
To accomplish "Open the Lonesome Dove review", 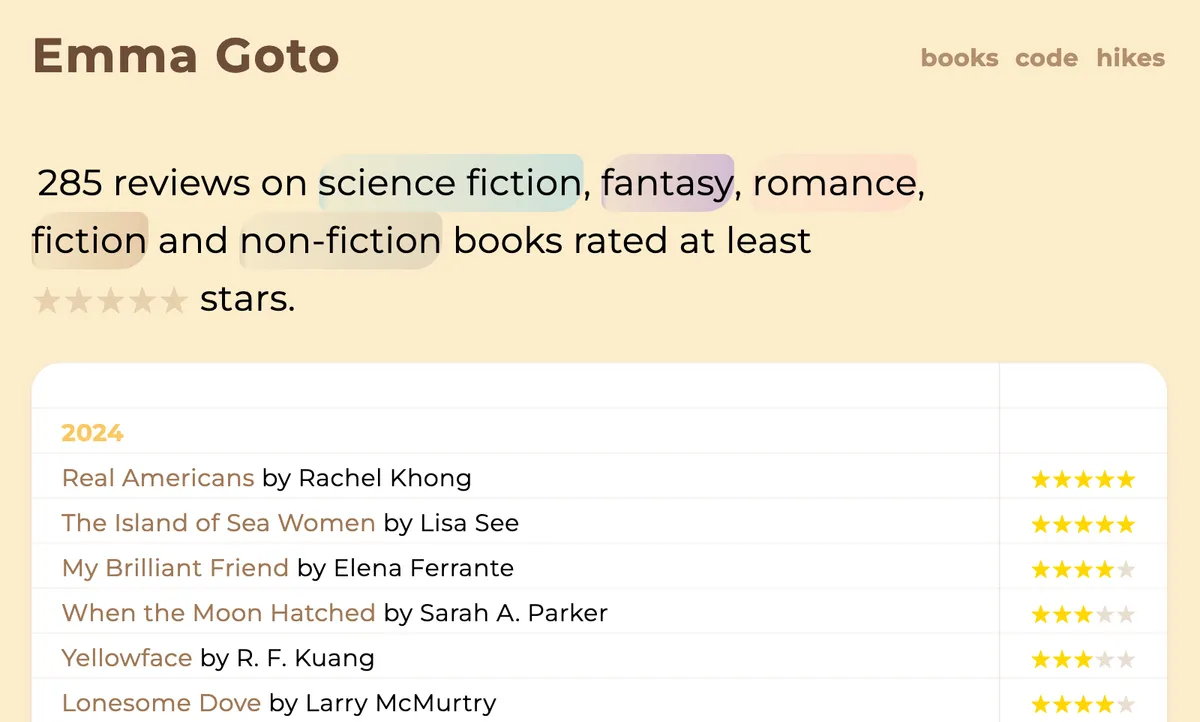I will (161, 703).
